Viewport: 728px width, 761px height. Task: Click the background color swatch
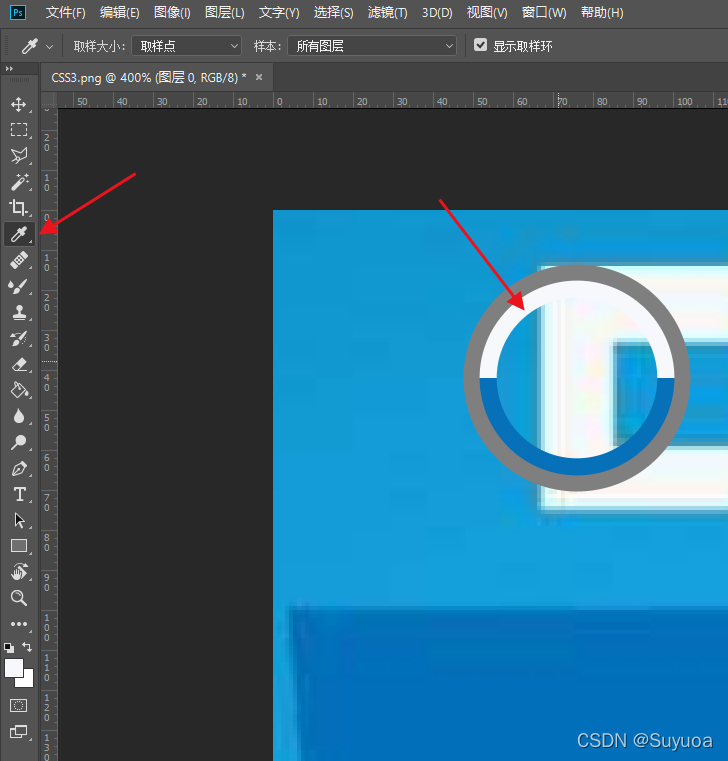pos(27,681)
